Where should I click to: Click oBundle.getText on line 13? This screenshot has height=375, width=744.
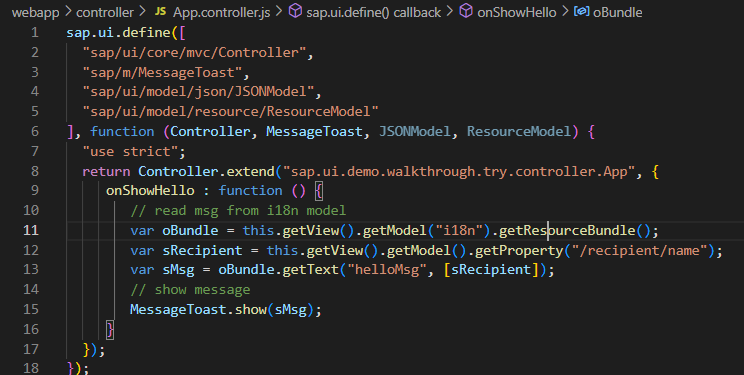278,270
